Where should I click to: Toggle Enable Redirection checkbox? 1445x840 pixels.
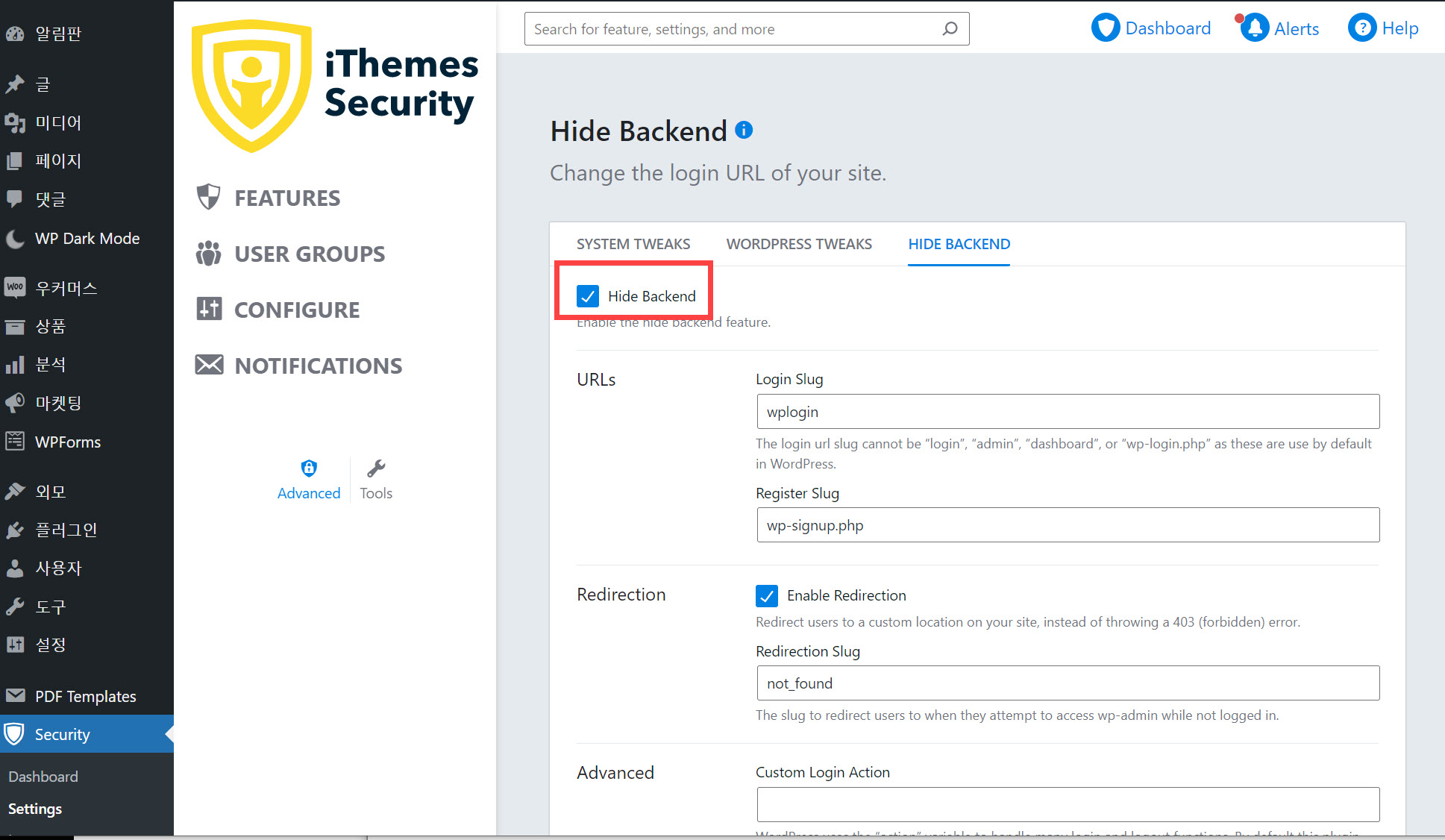(767, 595)
